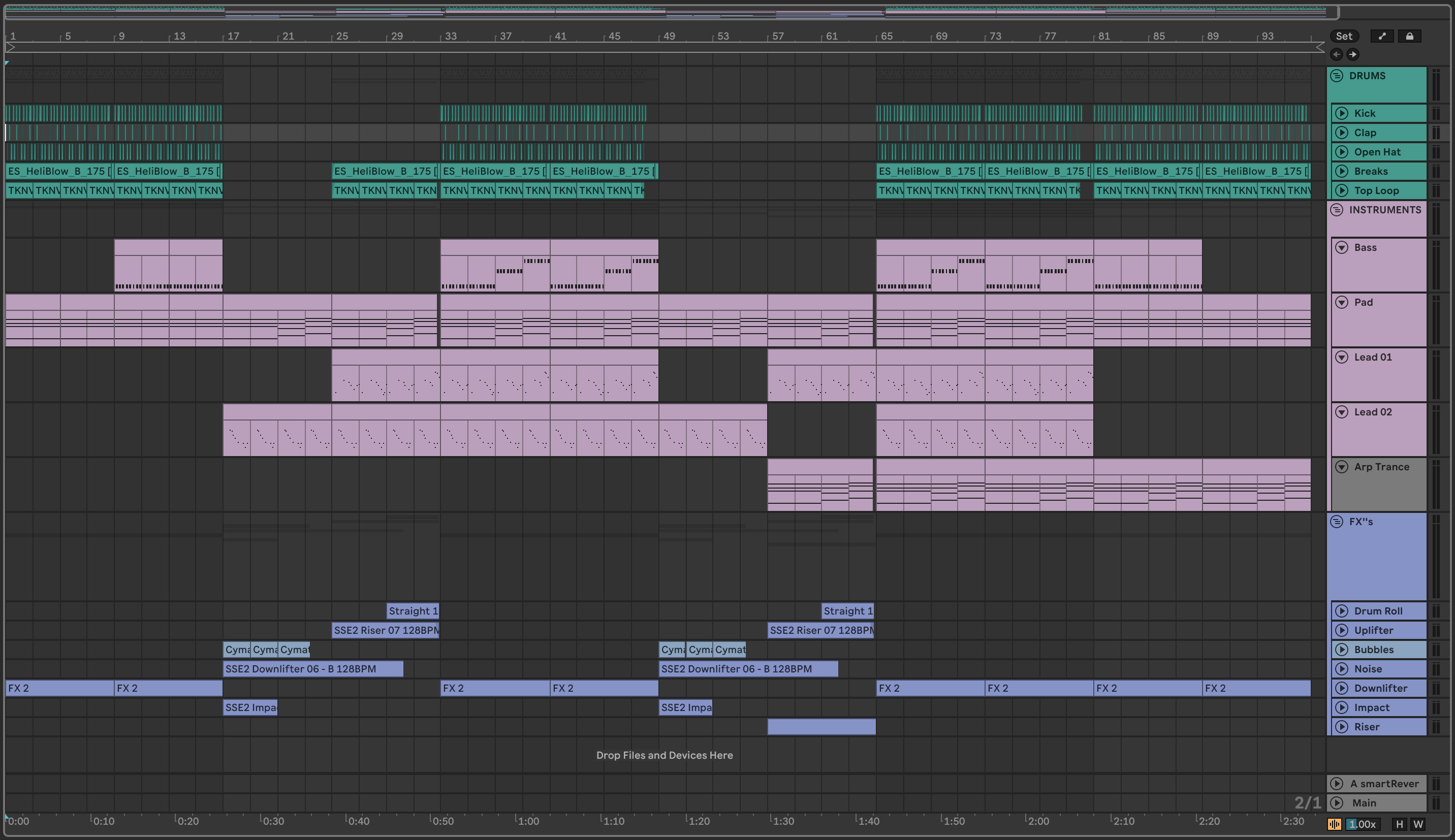Adjust the 1.00x zoom factor control

(x=1364, y=824)
